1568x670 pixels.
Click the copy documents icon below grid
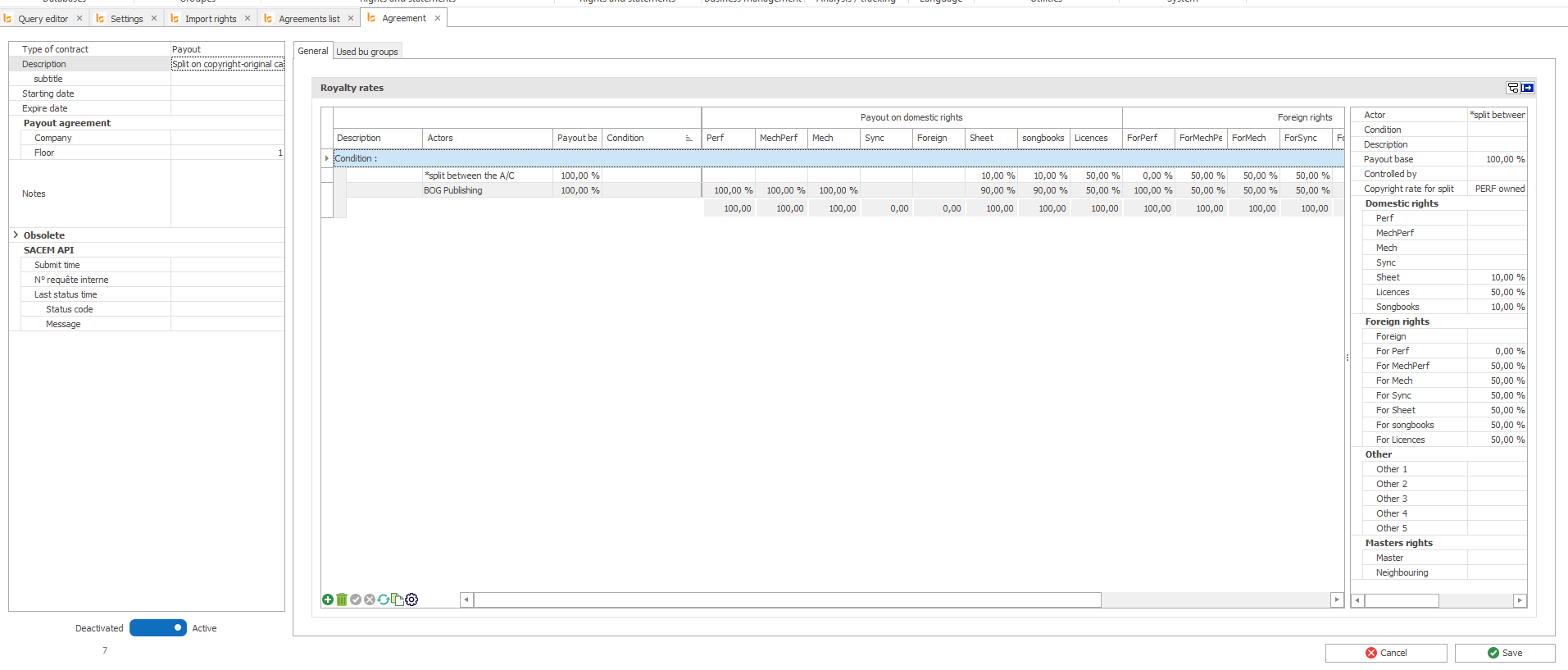coord(398,599)
